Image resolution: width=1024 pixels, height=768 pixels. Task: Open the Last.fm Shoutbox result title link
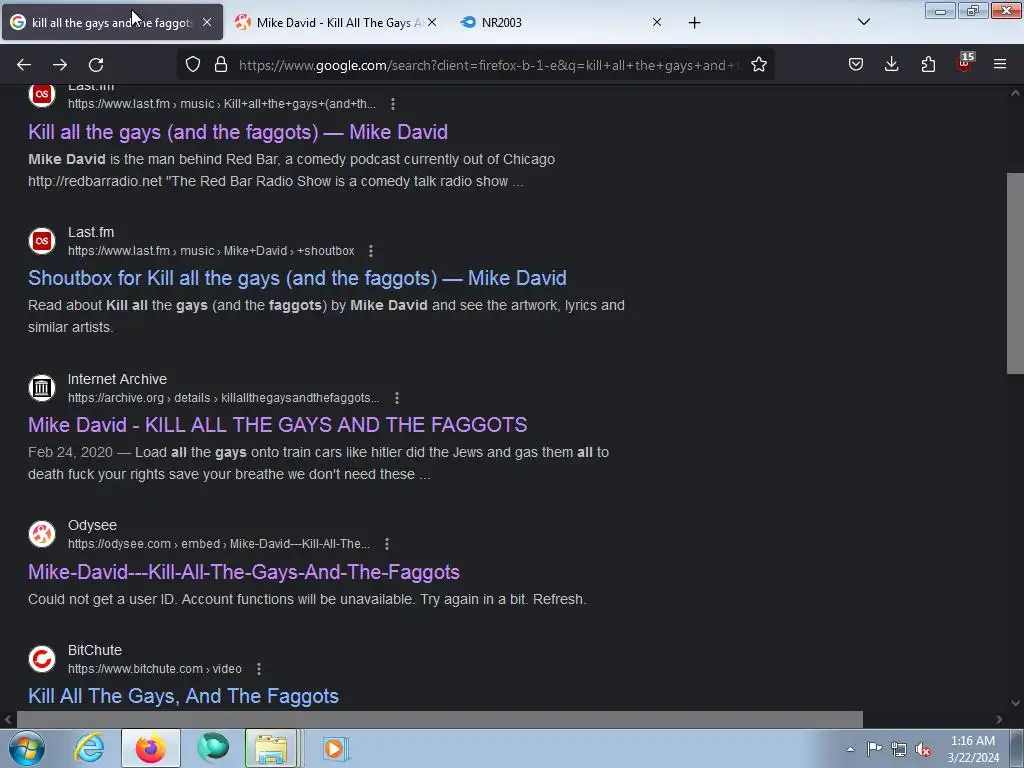pos(297,278)
